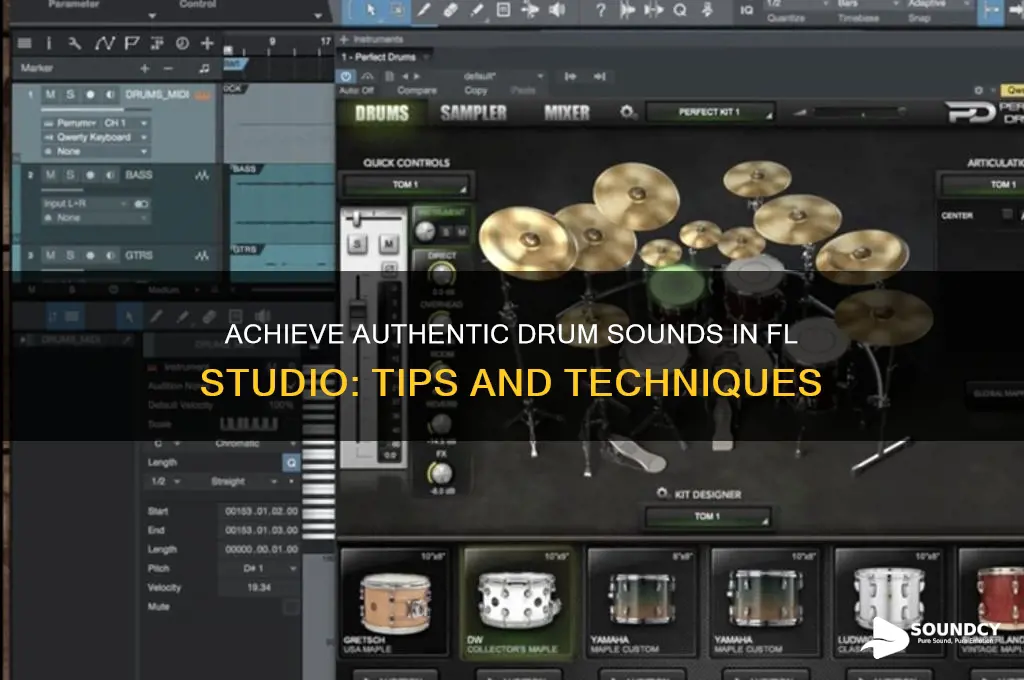Viewport: 1024px width, 680px height.
Task: Switch to the SAMPLER tab
Action: 473,113
